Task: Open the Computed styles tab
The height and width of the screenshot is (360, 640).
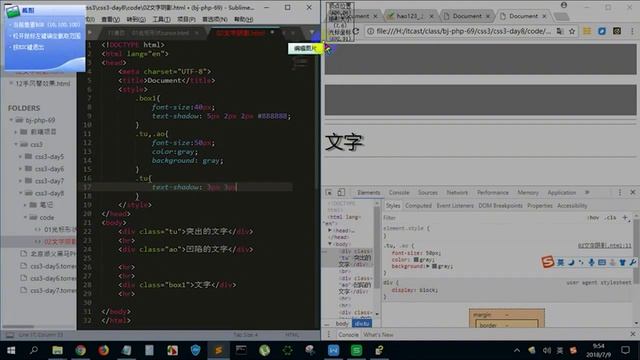Action: pos(418,206)
